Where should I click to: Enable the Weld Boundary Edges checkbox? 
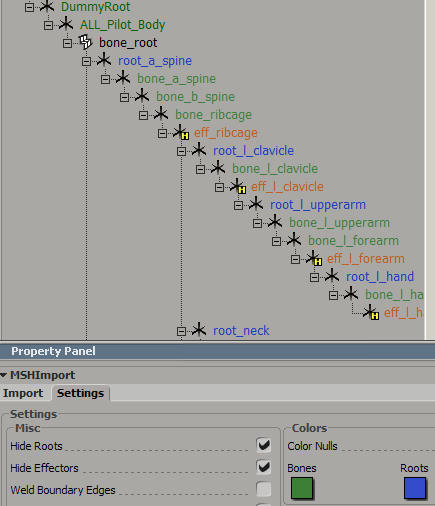pyautogui.click(x=264, y=489)
